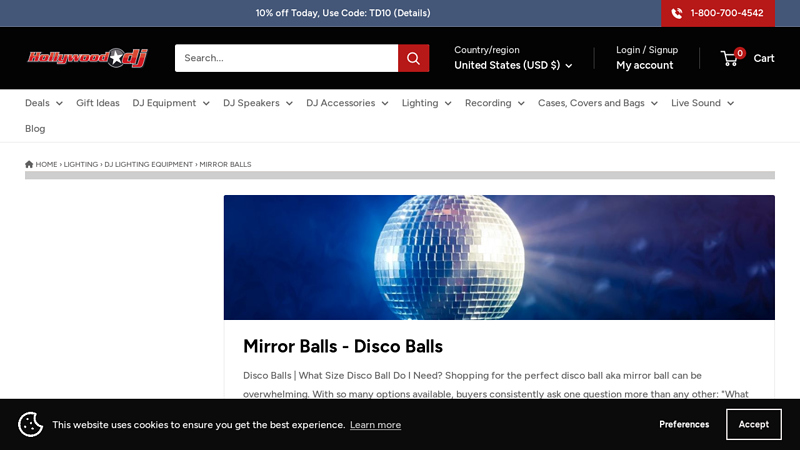The width and height of the screenshot is (800, 450).
Task: Click the cookie icon in consent bar
Action: [31, 424]
